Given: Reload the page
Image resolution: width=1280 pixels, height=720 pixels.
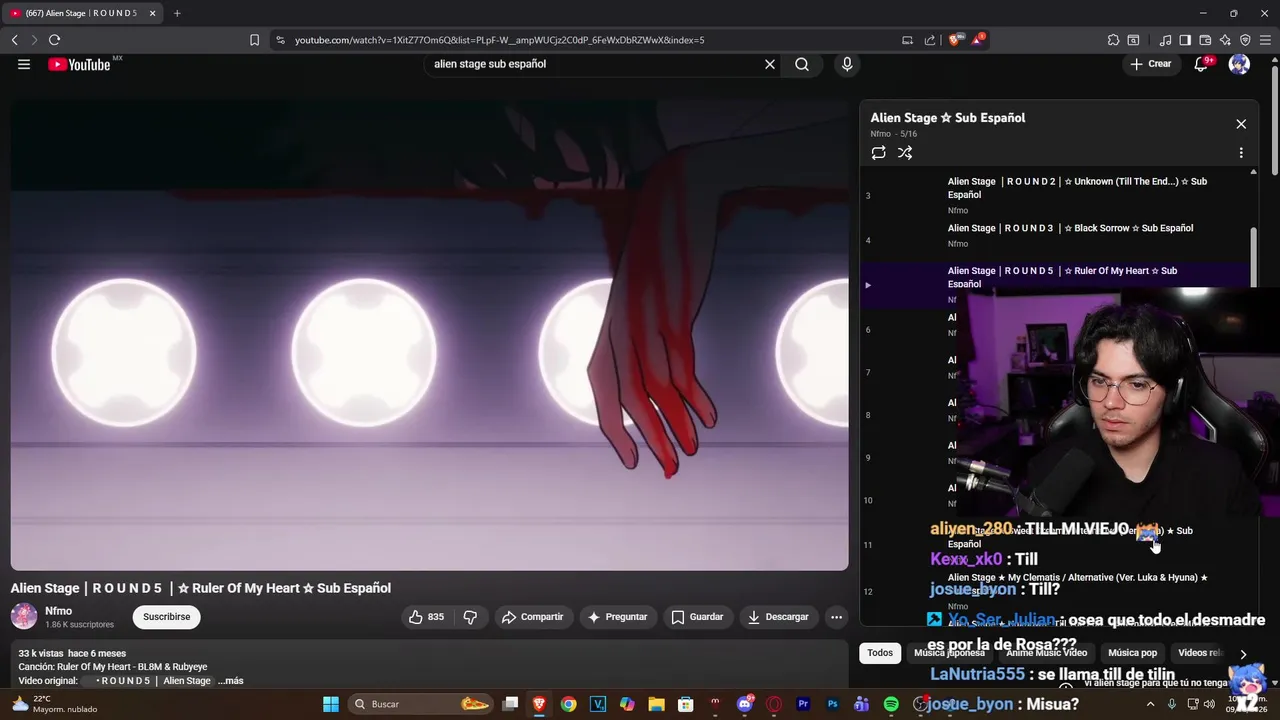Looking at the screenshot, I should [x=54, y=40].
